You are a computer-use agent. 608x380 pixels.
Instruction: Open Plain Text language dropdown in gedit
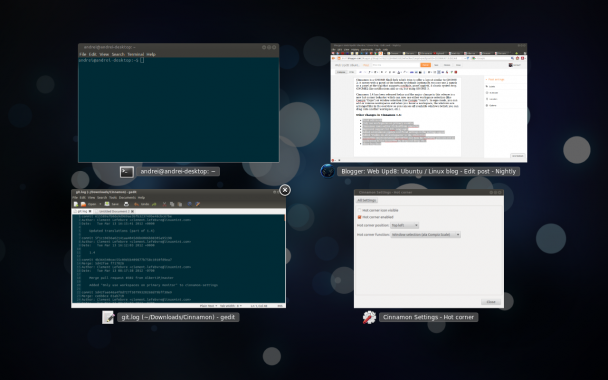(208, 306)
